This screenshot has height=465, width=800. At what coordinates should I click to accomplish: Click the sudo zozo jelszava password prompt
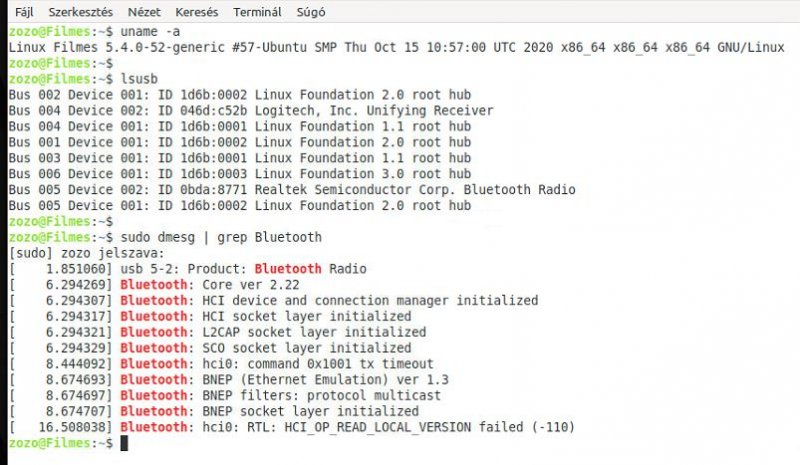(87, 253)
